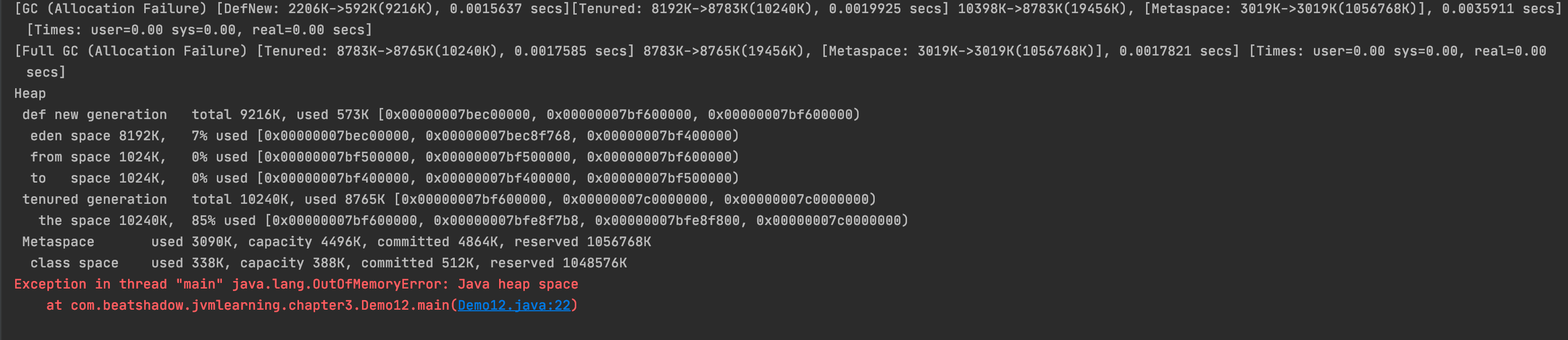Click the 'def new generation' line
Screen dimensions: 1568x340
pos(94,115)
